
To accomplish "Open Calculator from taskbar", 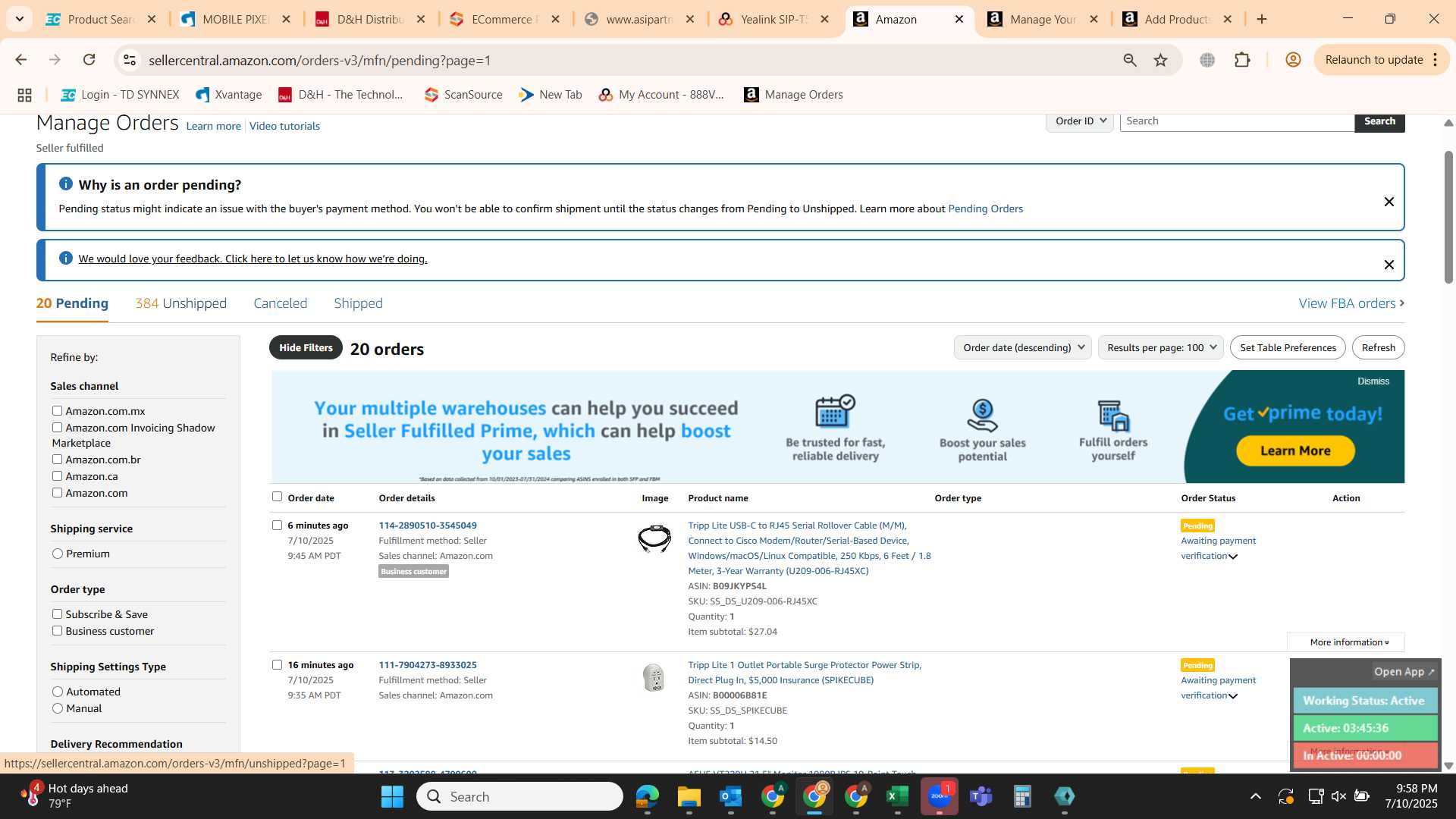I will (x=1022, y=796).
